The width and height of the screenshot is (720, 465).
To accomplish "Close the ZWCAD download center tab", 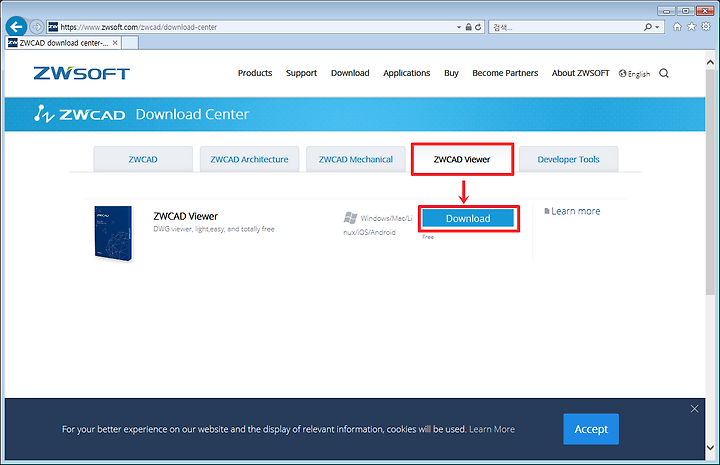I will 115,43.
